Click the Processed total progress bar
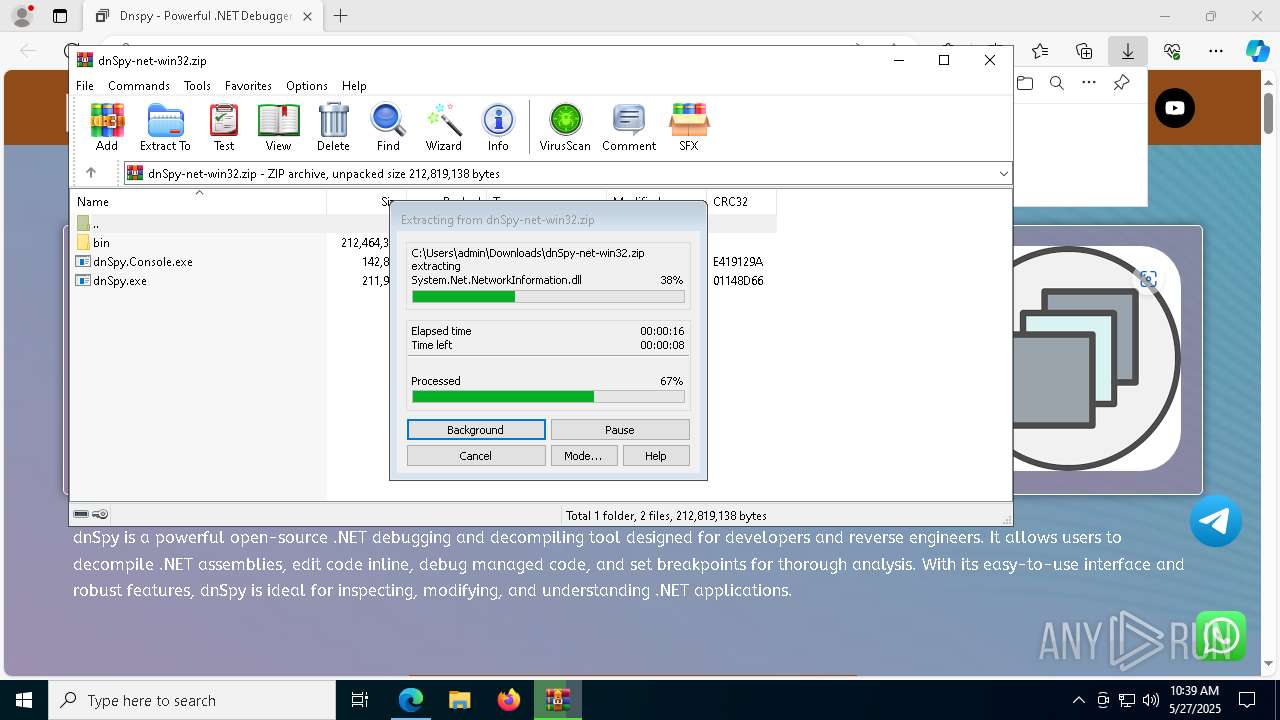The image size is (1280, 720). pyautogui.click(x=548, y=397)
